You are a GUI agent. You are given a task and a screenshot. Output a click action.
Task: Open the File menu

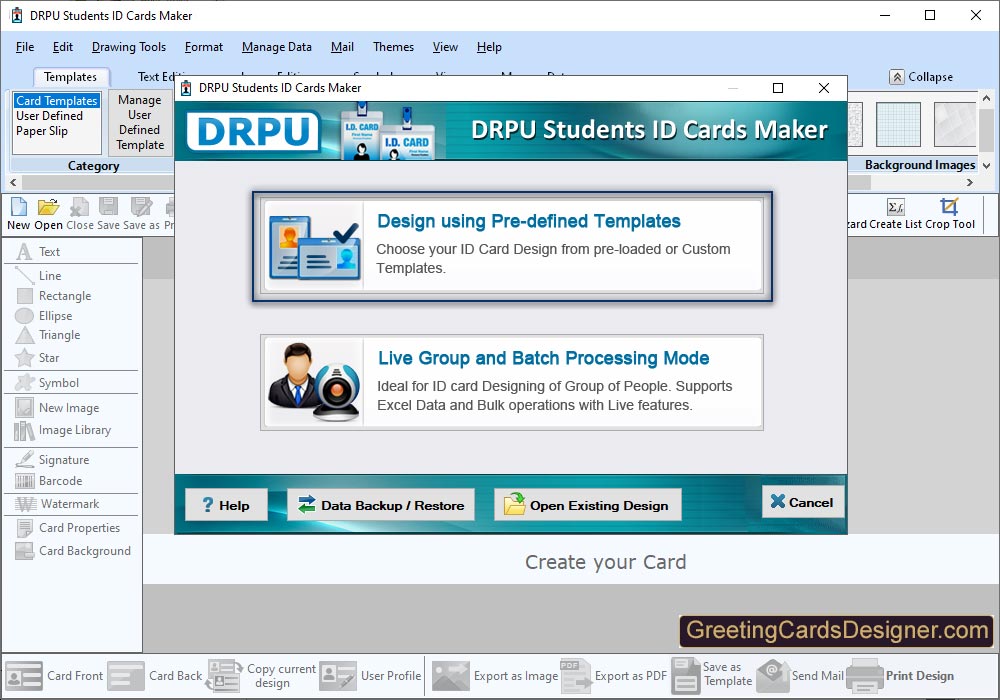click(x=25, y=47)
